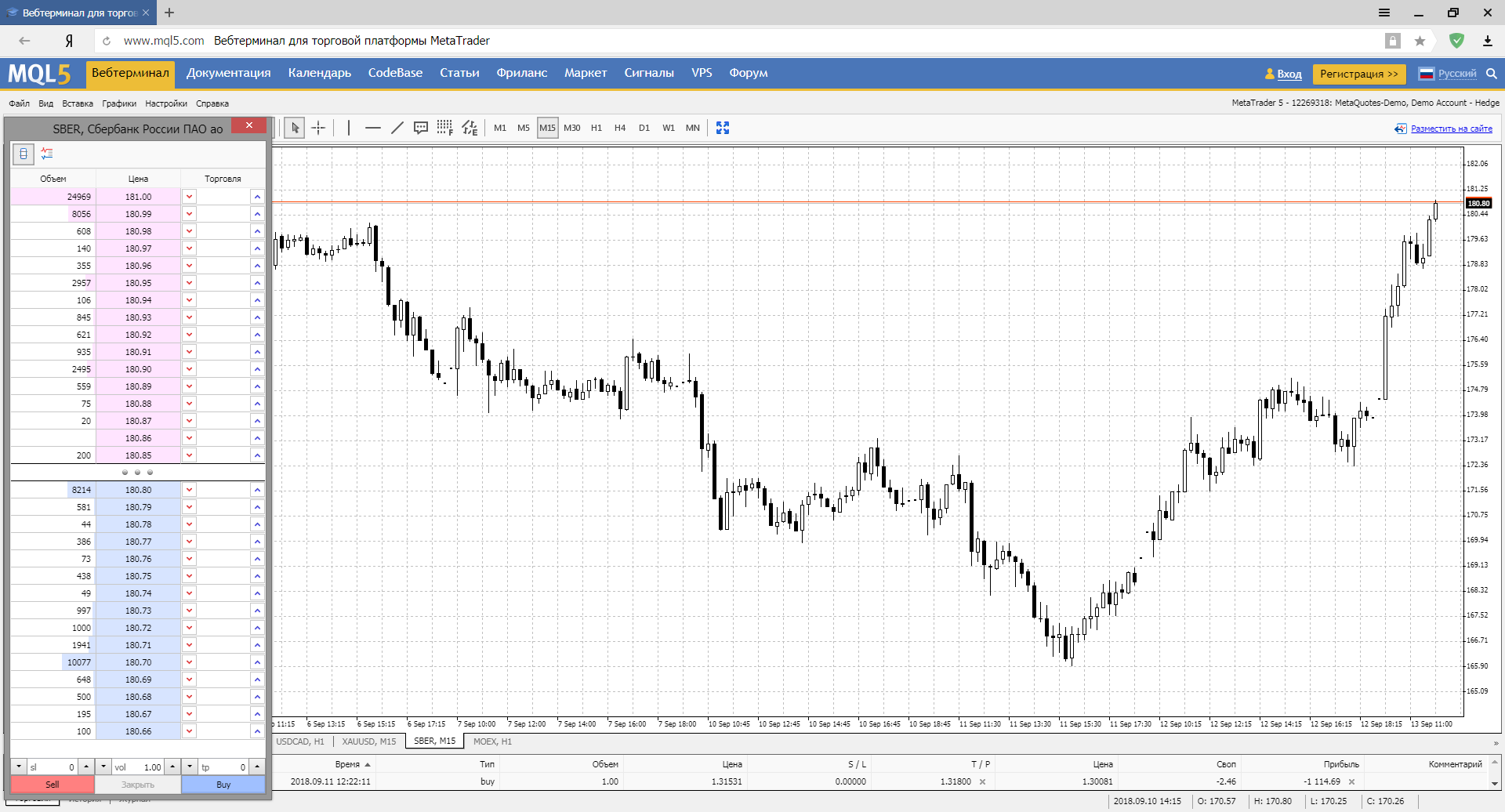Select the Fibonacci retracement tool

(445, 128)
